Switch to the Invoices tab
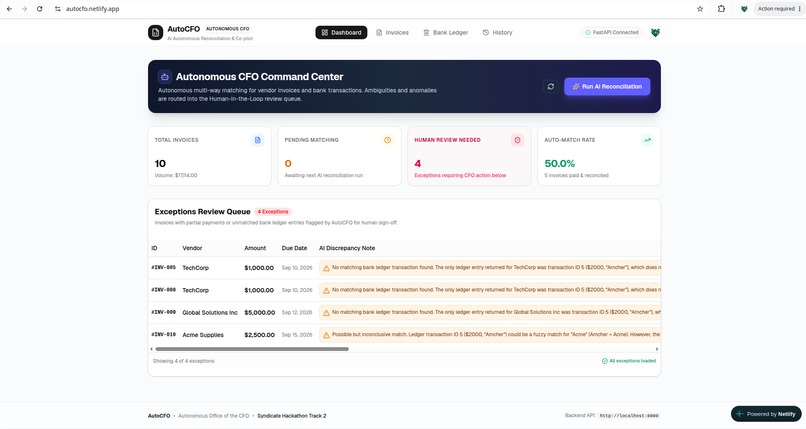This screenshot has width=806, height=429. tap(392, 32)
